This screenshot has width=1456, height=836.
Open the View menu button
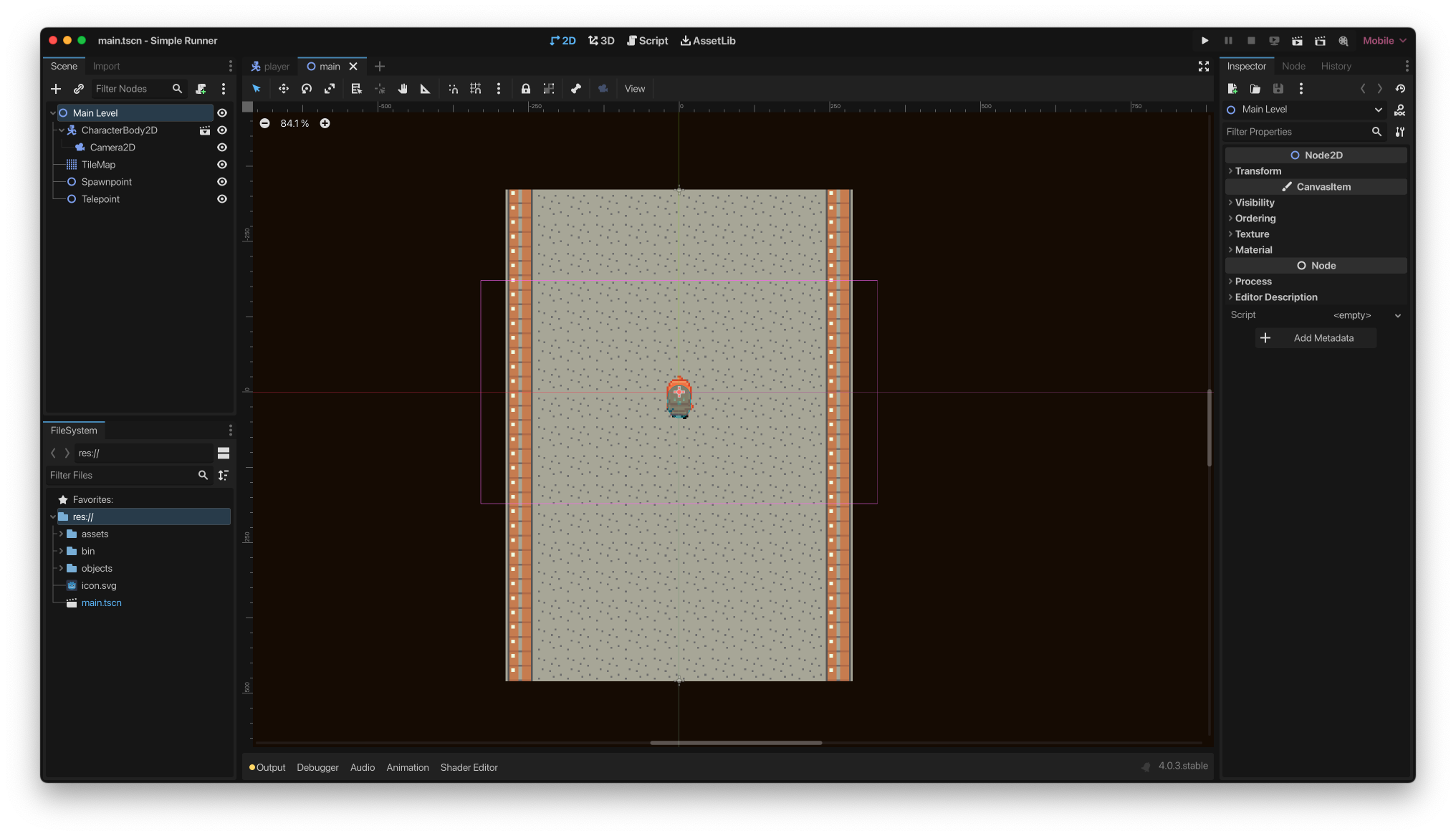[x=634, y=89]
